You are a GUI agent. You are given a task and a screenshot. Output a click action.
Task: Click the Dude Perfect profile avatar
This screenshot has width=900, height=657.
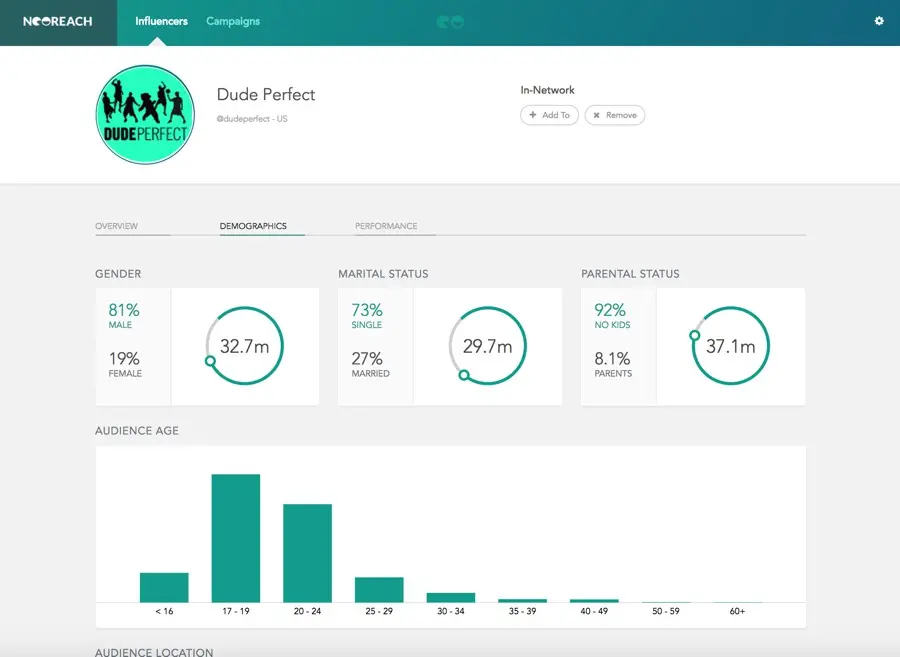(144, 115)
